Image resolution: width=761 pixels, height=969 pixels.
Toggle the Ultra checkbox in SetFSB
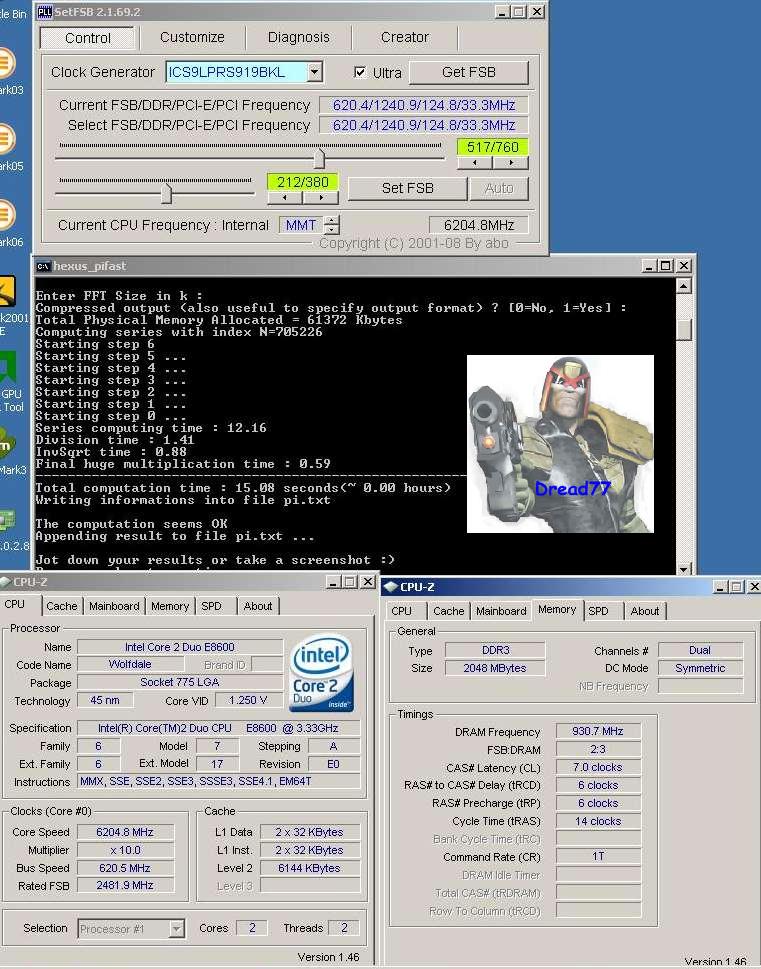360,72
